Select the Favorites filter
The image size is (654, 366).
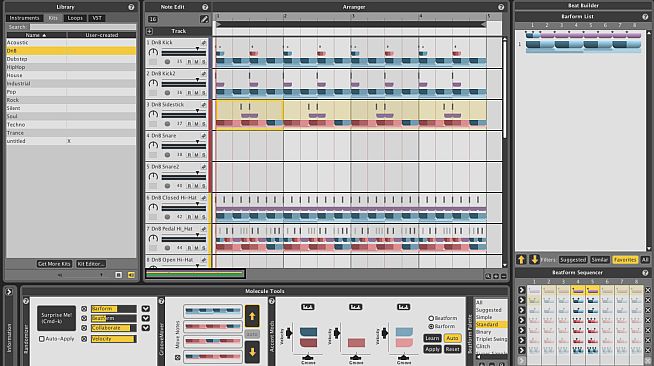coord(625,260)
